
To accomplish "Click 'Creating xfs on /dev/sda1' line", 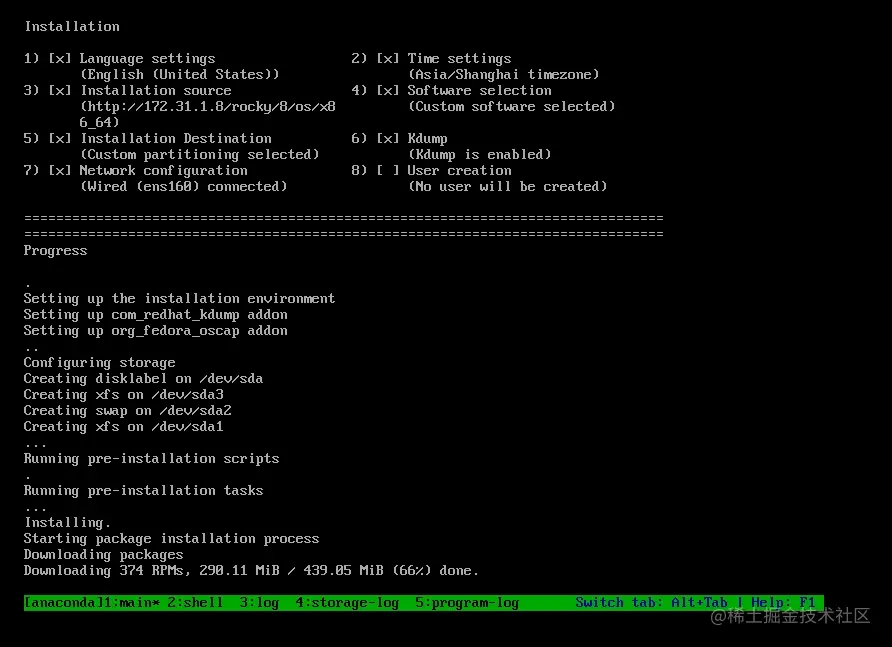I will tap(123, 426).
